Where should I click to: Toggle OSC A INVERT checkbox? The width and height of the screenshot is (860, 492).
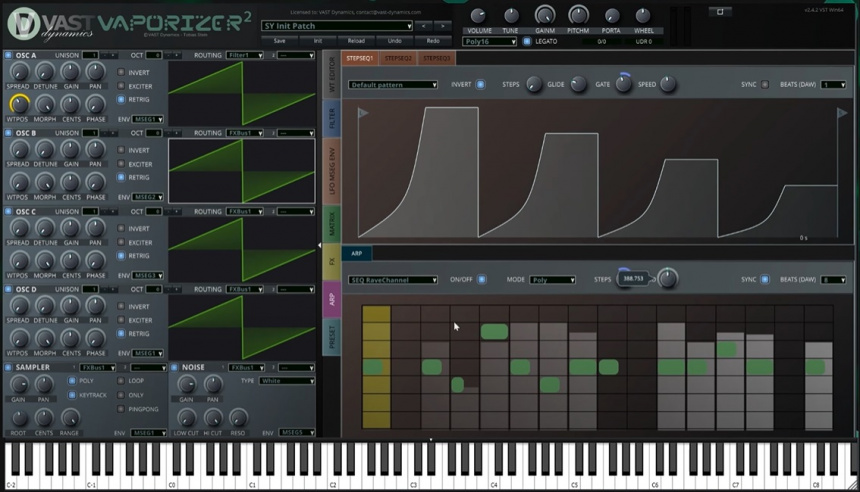point(121,72)
